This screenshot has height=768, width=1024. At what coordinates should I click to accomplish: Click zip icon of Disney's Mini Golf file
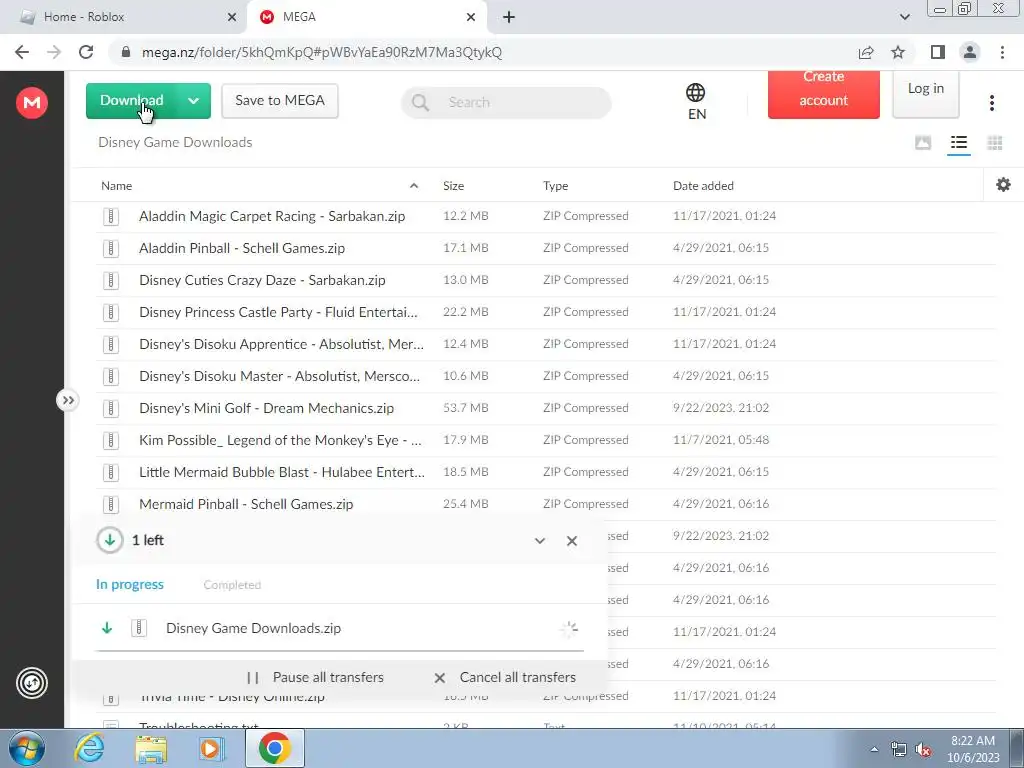pyautogui.click(x=111, y=408)
